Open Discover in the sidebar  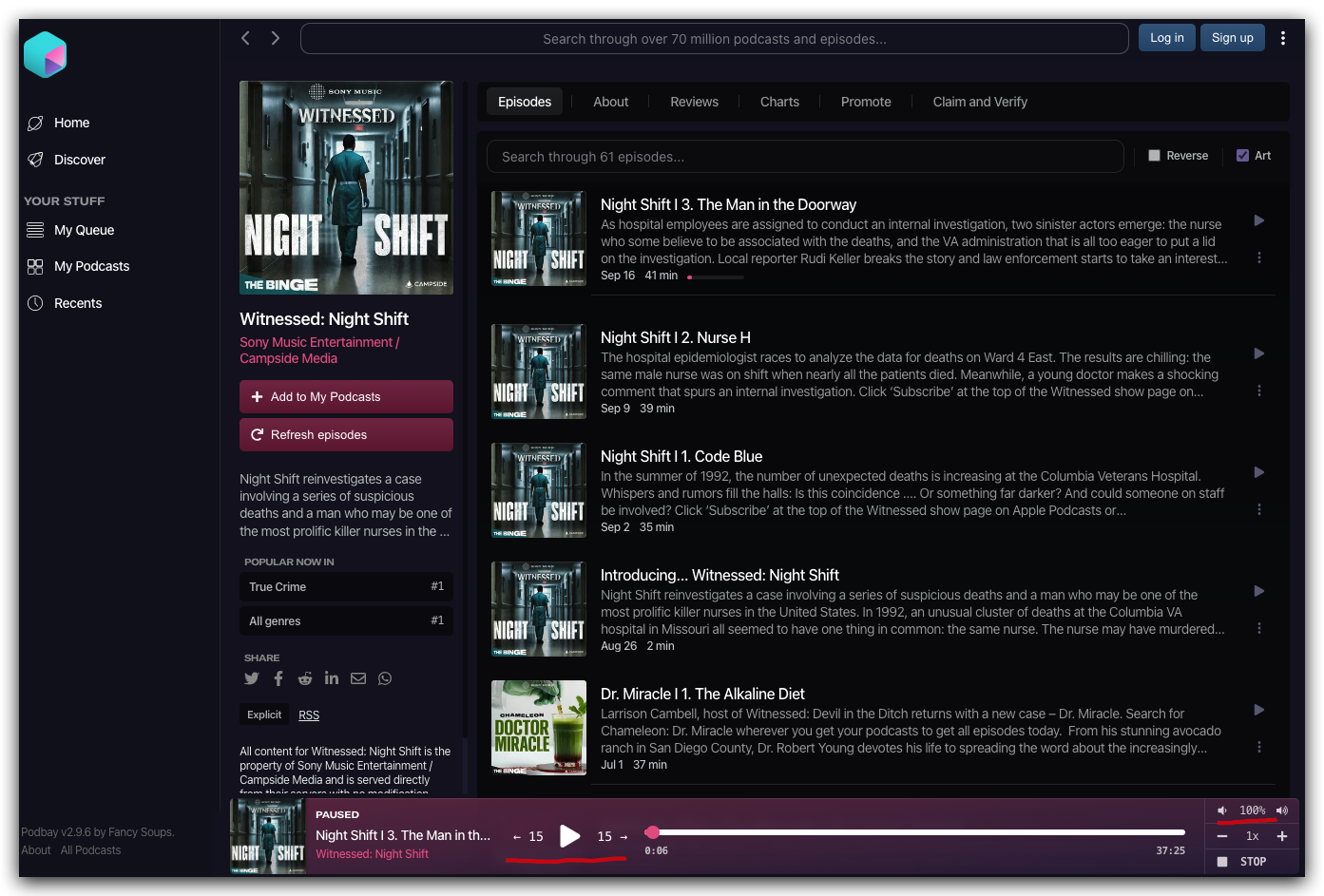[x=80, y=160]
